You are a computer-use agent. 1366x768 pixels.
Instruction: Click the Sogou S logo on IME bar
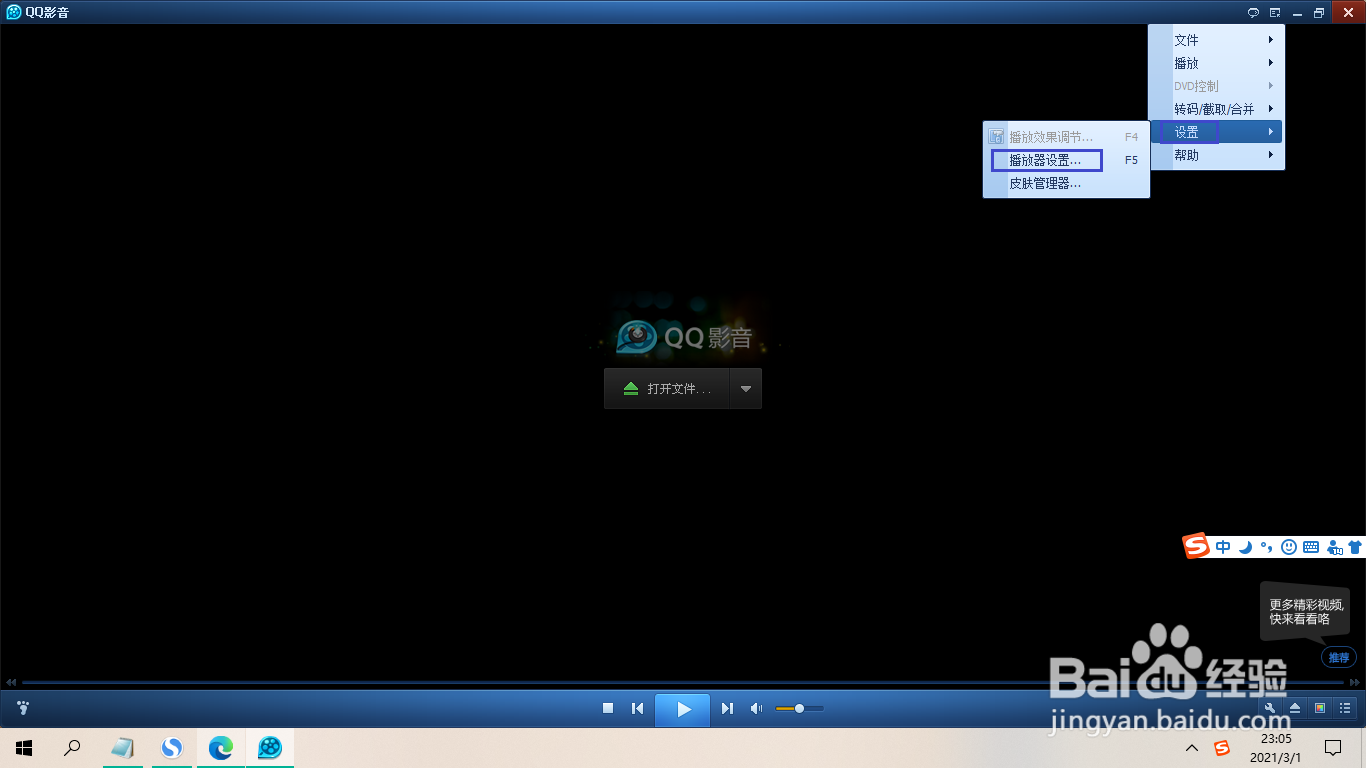1197,546
